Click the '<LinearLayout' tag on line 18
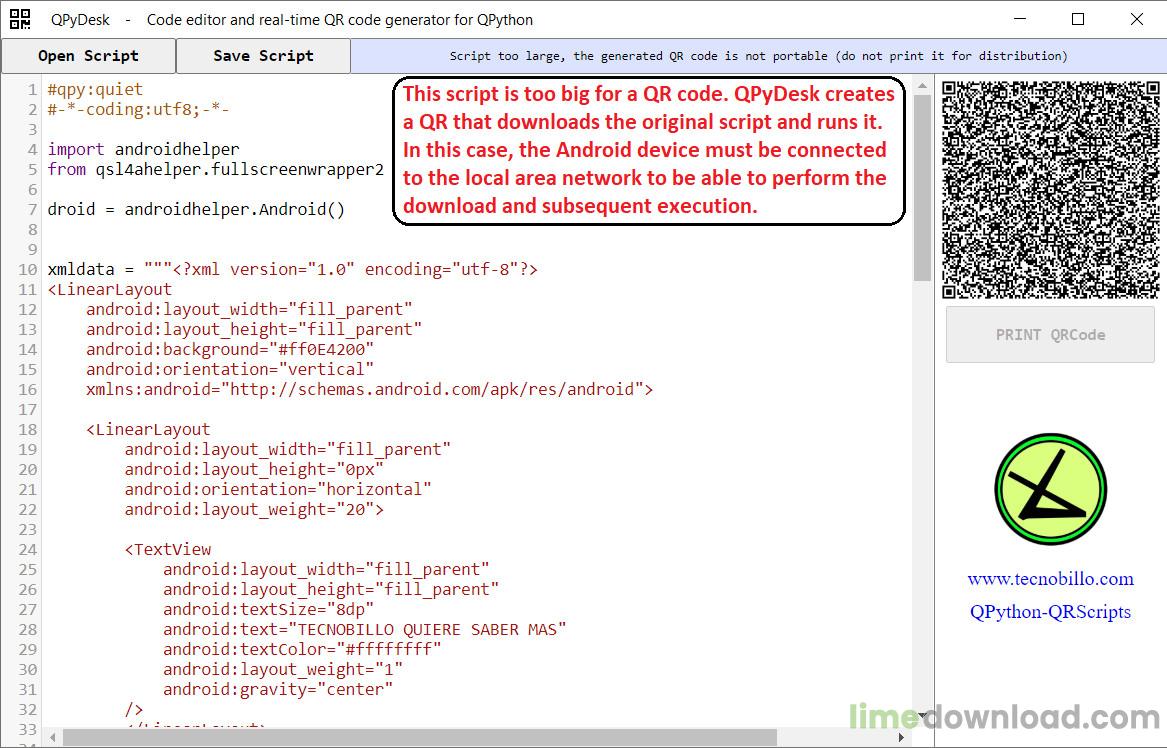1167x748 pixels. [x=148, y=429]
